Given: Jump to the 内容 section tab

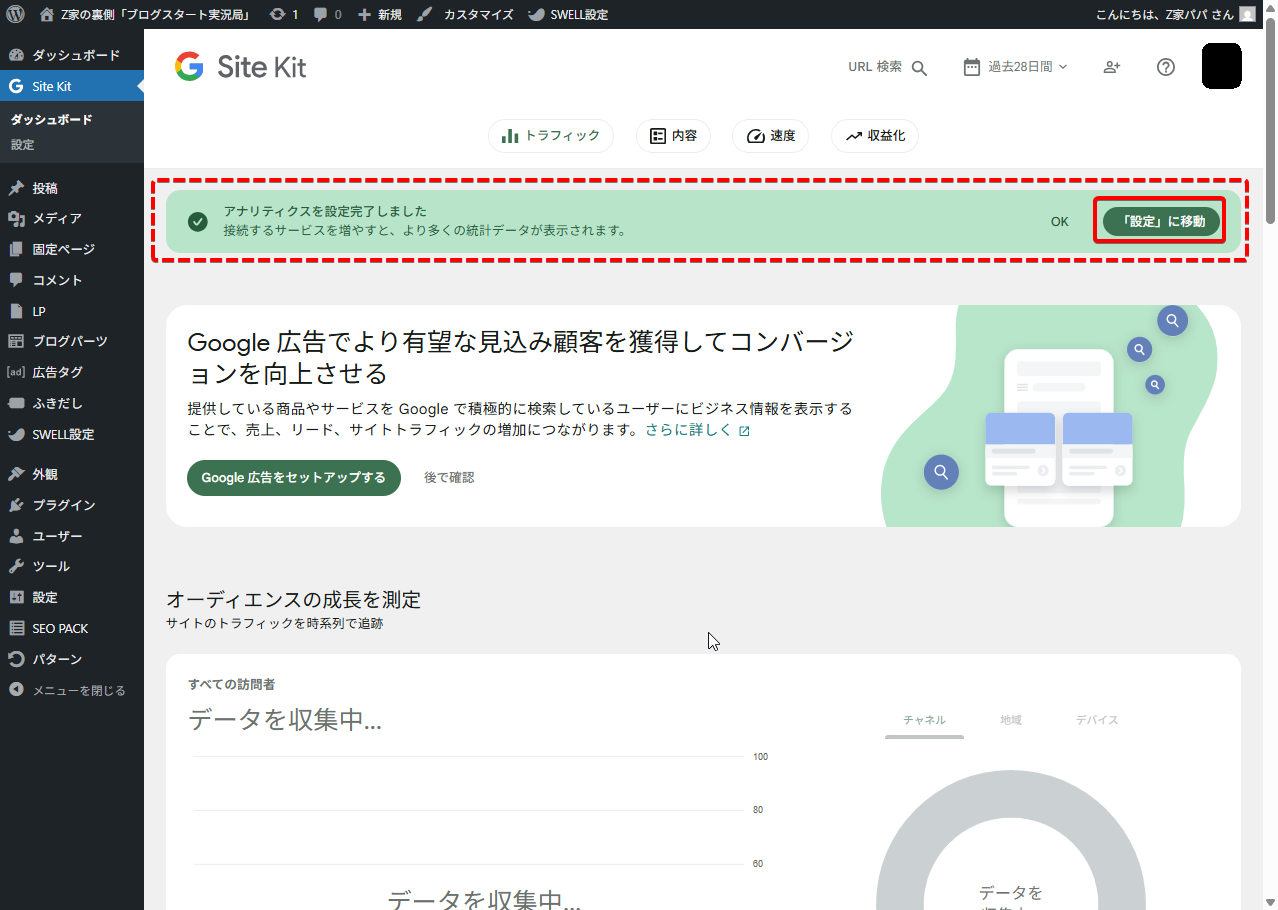Looking at the screenshot, I should pyautogui.click(x=673, y=136).
